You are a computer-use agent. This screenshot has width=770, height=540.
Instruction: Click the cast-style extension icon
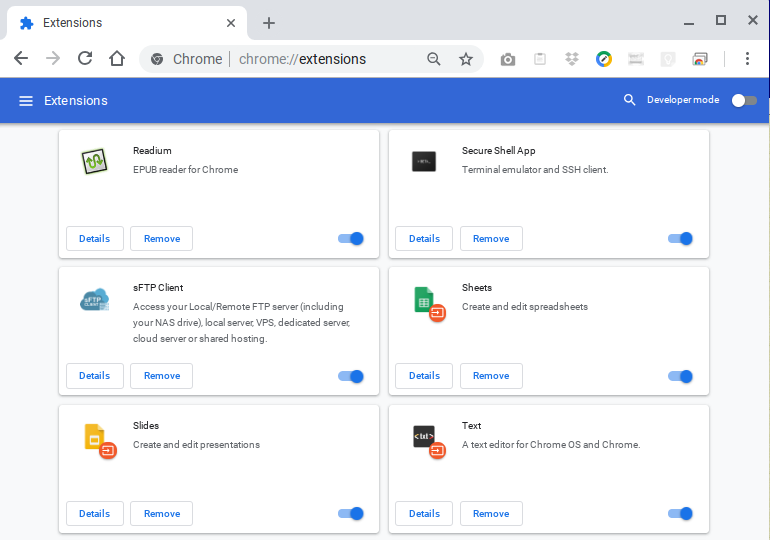[x=700, y=59]
